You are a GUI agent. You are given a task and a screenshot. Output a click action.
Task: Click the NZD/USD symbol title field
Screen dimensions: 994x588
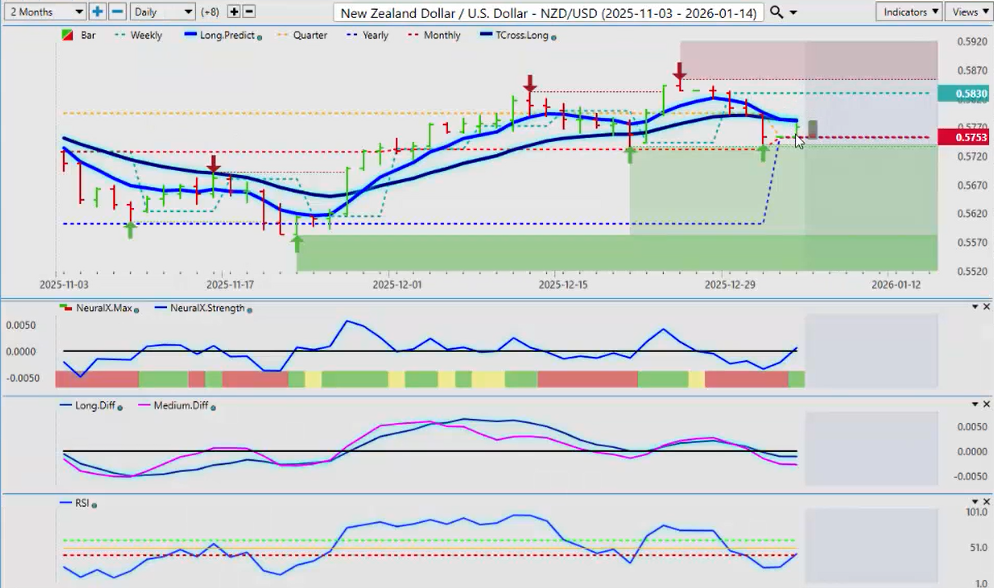549,12
